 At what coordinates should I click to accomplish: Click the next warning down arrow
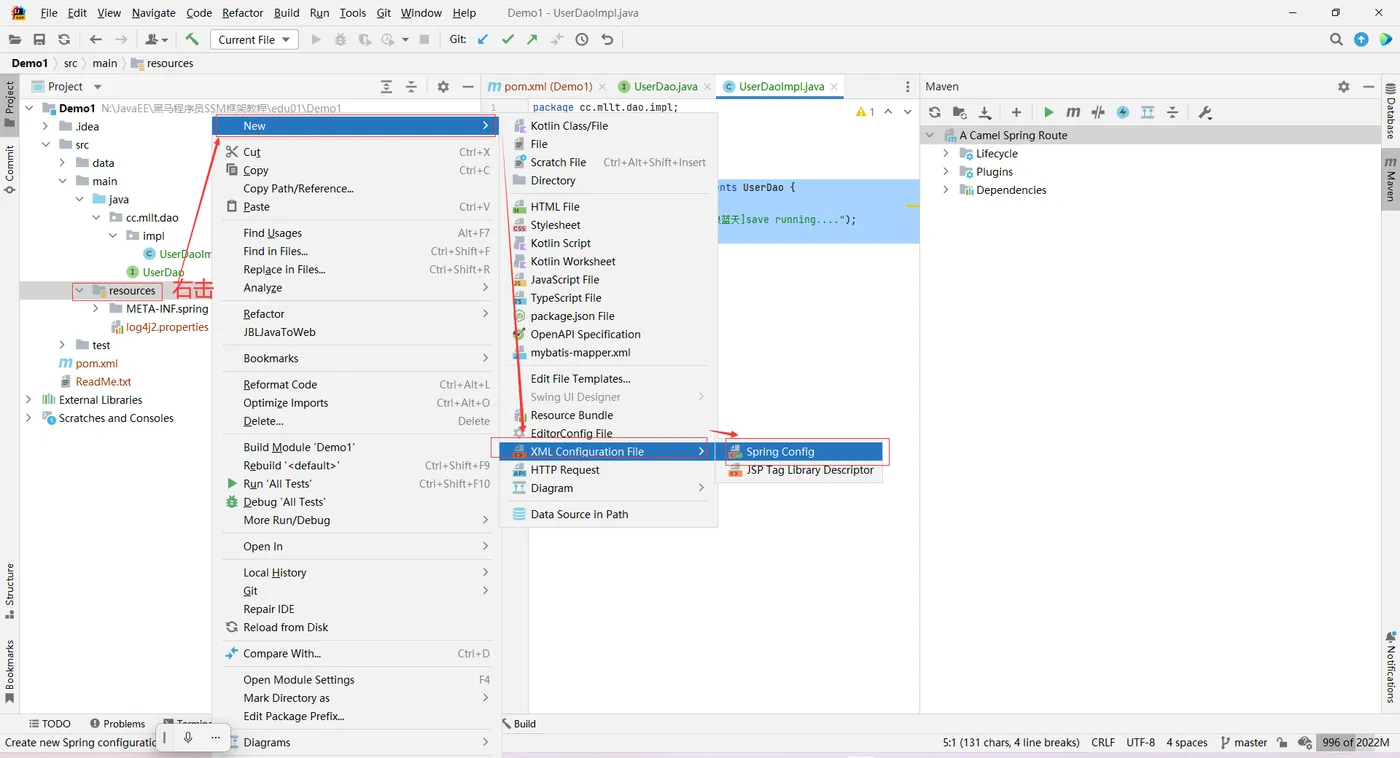point(908,112)
